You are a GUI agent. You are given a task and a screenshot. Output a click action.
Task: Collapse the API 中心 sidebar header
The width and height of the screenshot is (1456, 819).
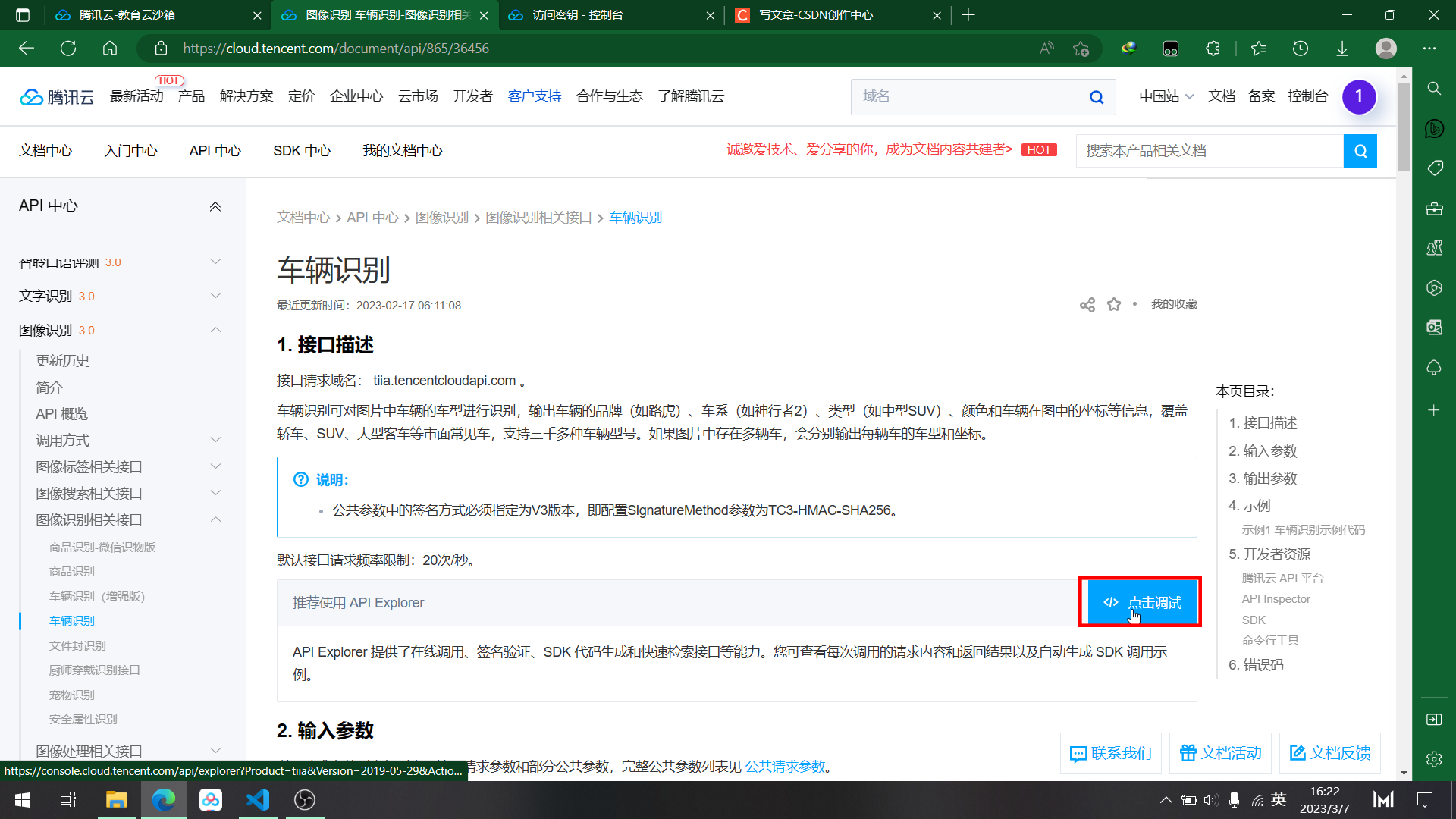point(215,207)
